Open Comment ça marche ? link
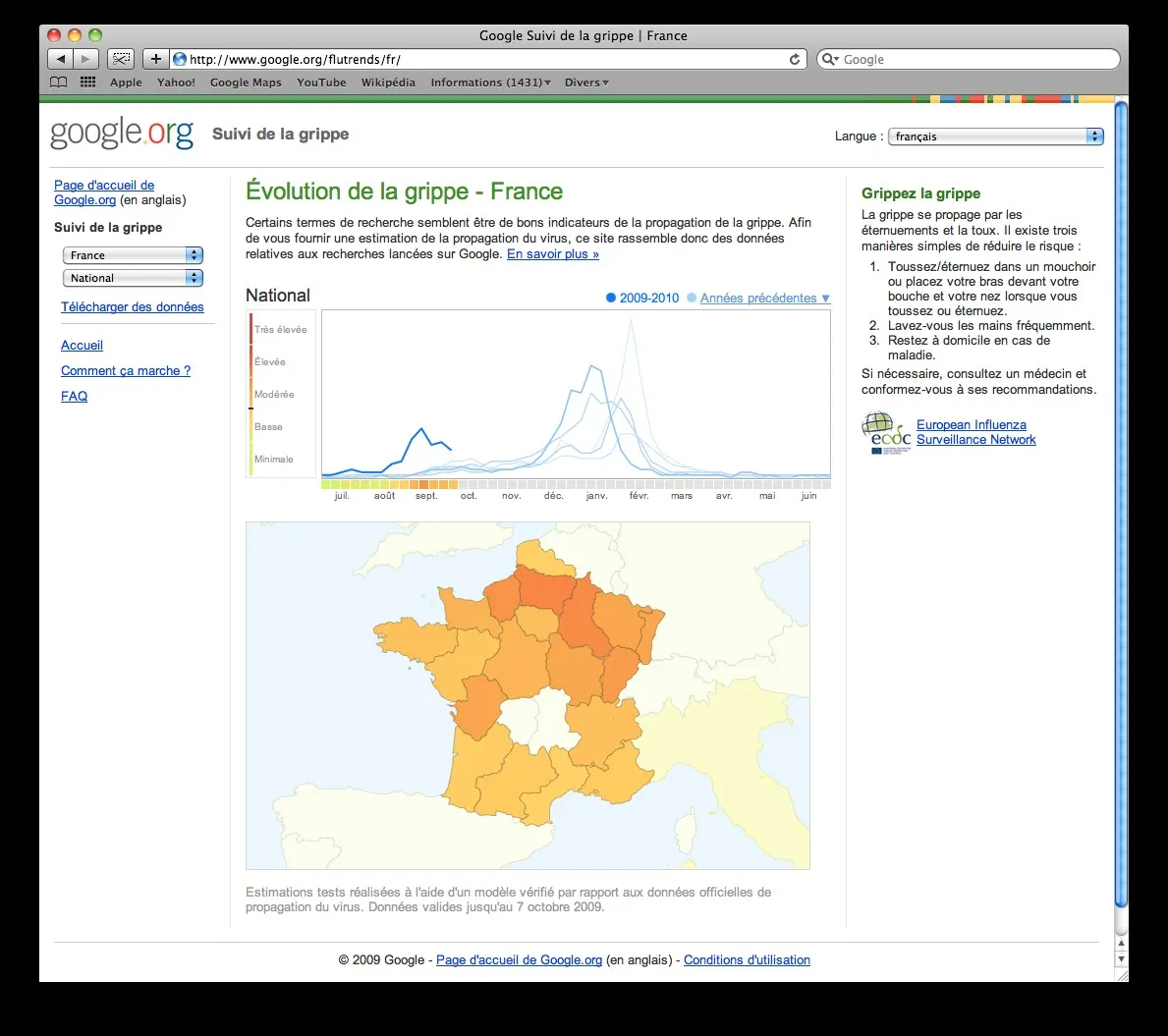The width and height of the screenshot is (1168, 1036). click(x=125, y=370)
